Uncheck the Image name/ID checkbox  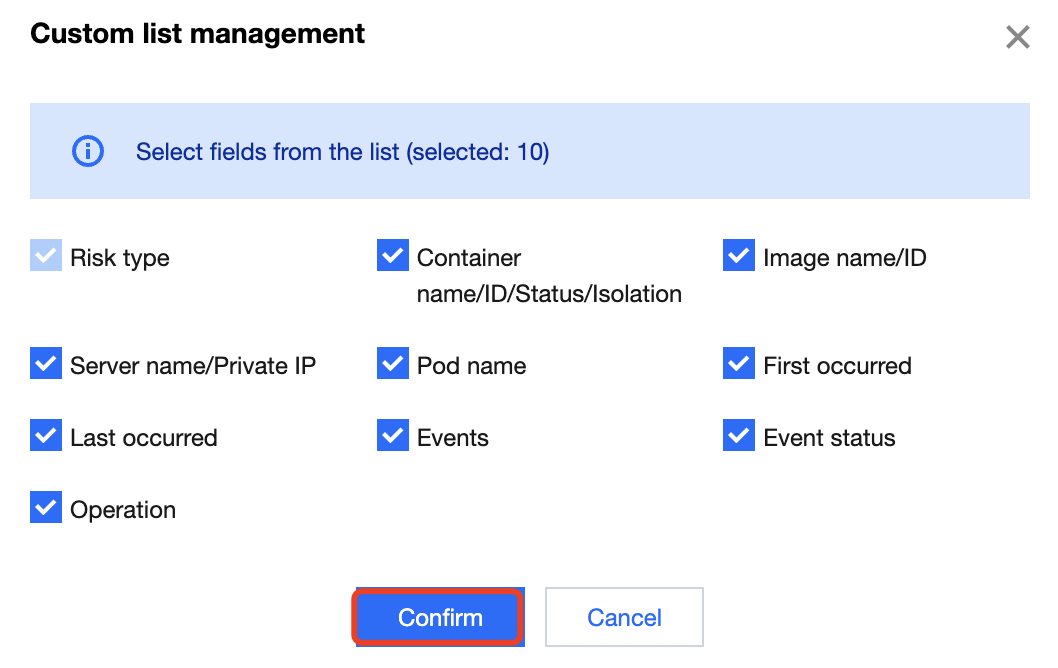coord(739,256)
